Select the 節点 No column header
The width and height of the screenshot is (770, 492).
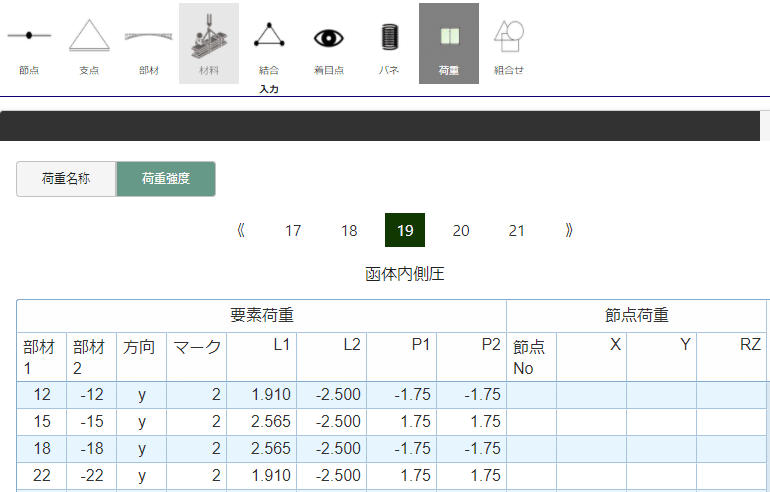(532, 357)
